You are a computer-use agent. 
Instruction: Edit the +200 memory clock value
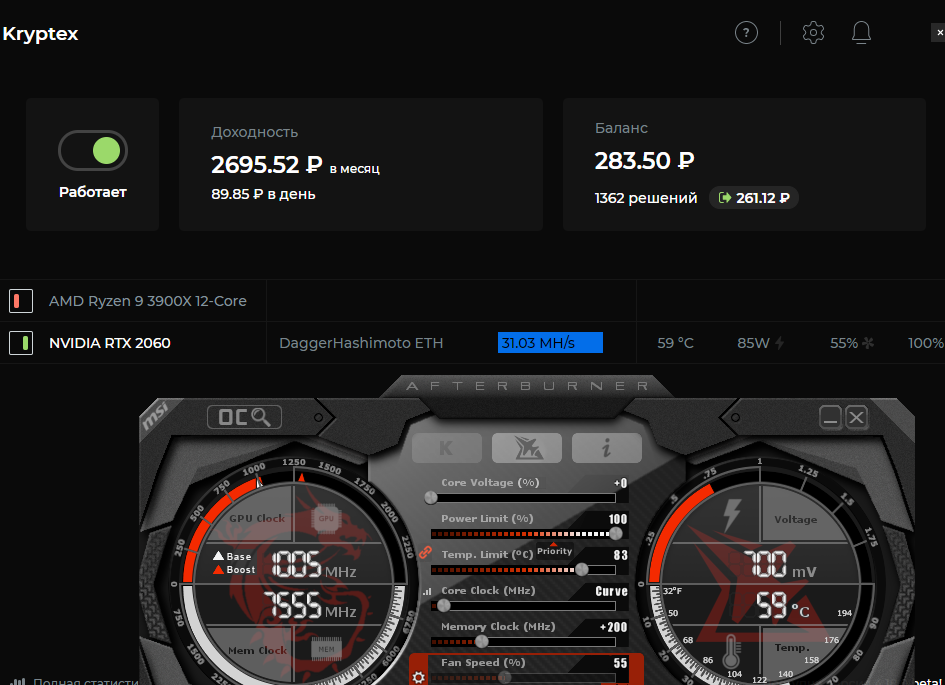coord(613,627)
